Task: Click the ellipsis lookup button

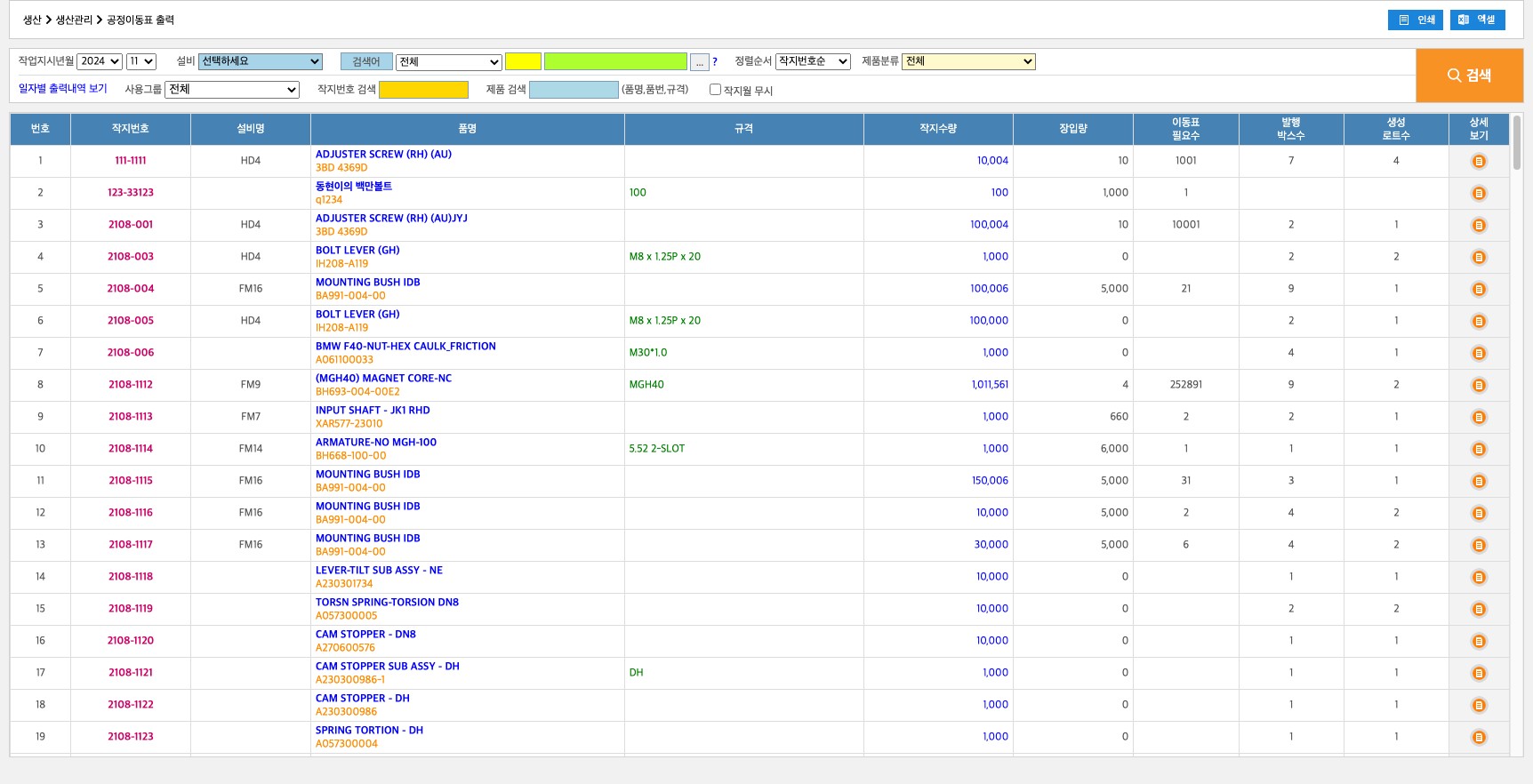Action: tap(700, 62)
